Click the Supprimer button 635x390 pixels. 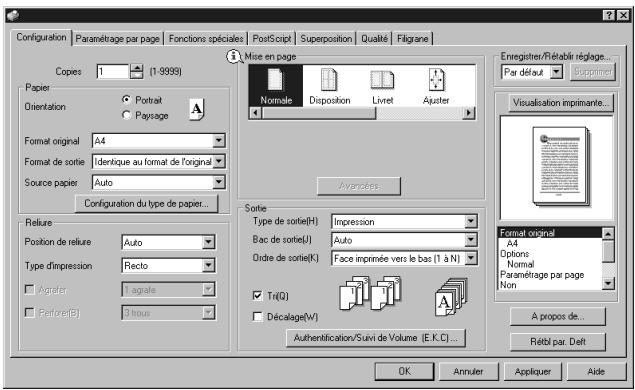[593, 72]
